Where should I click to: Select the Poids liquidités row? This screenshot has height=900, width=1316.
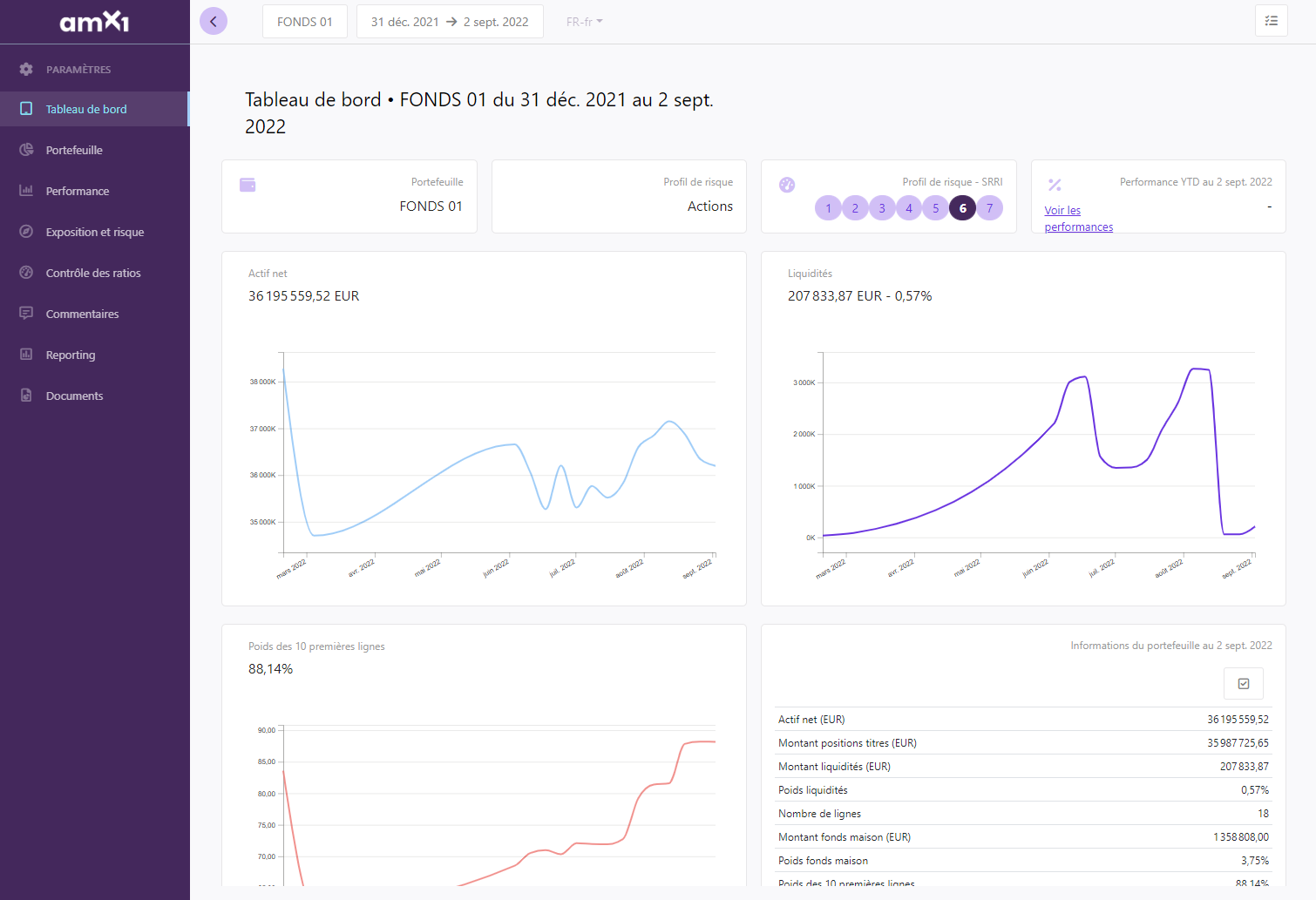(1023, 789)
